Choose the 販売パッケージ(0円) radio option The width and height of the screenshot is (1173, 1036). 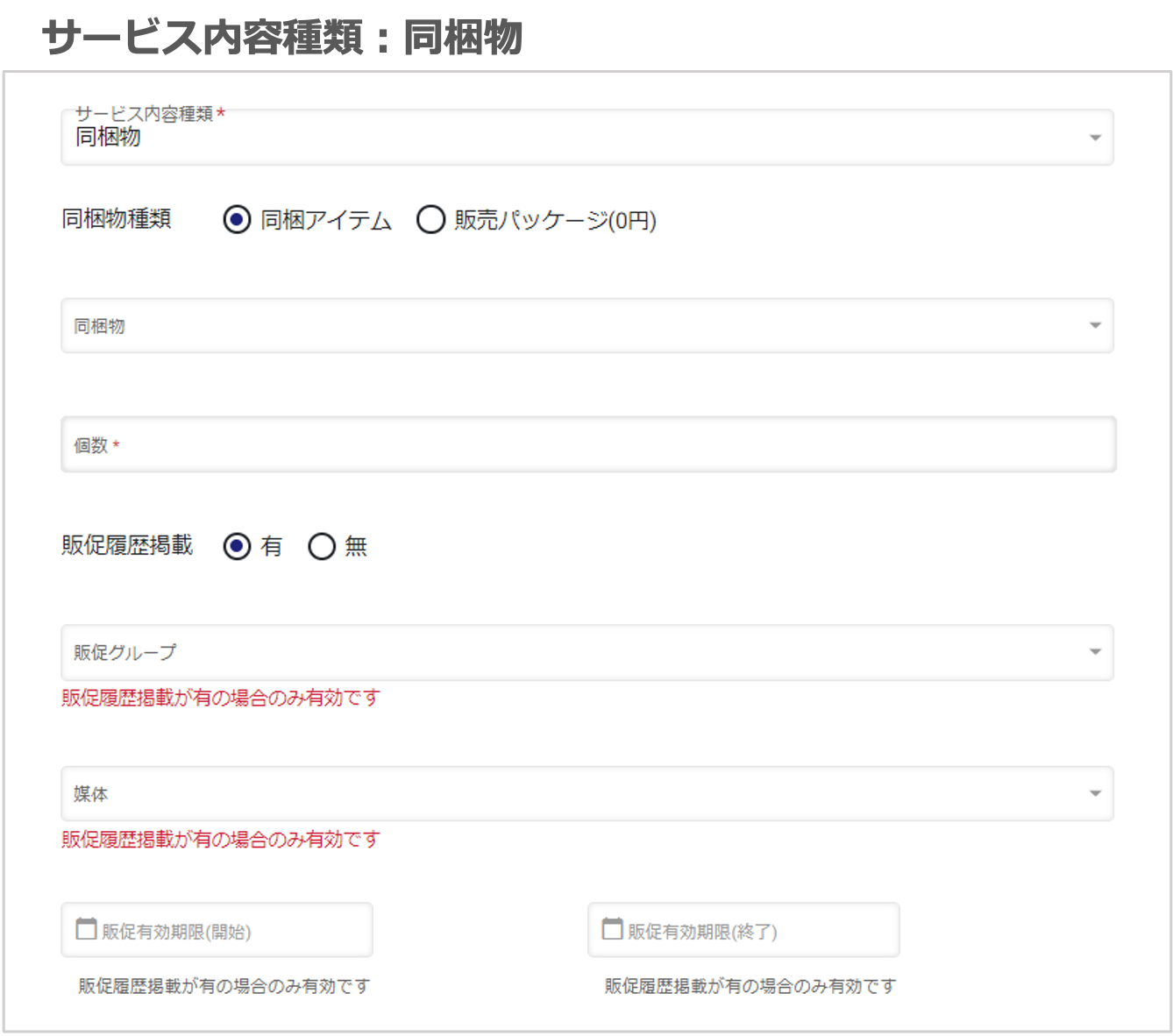[x=430, y=219]
